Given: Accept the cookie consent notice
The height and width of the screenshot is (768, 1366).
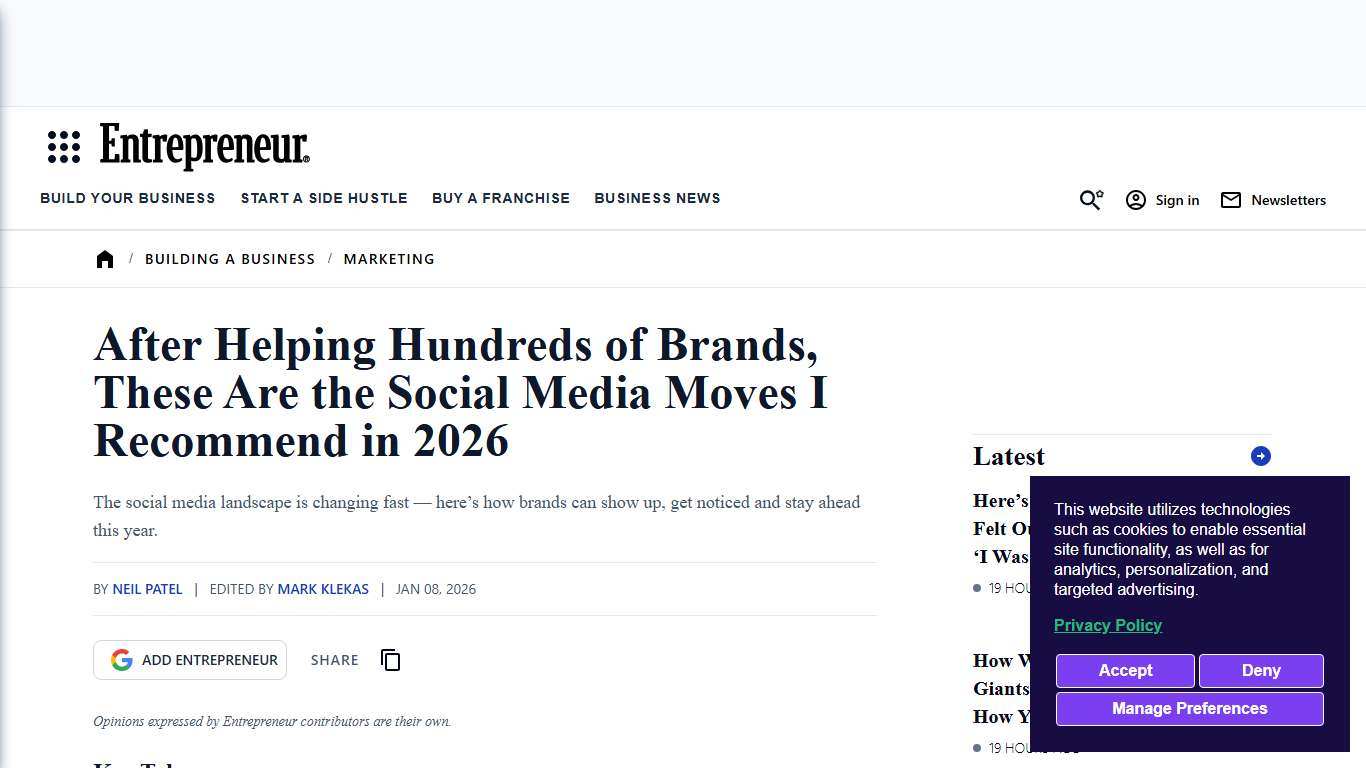Looking at the screenshot, I should click(1125, 670).
